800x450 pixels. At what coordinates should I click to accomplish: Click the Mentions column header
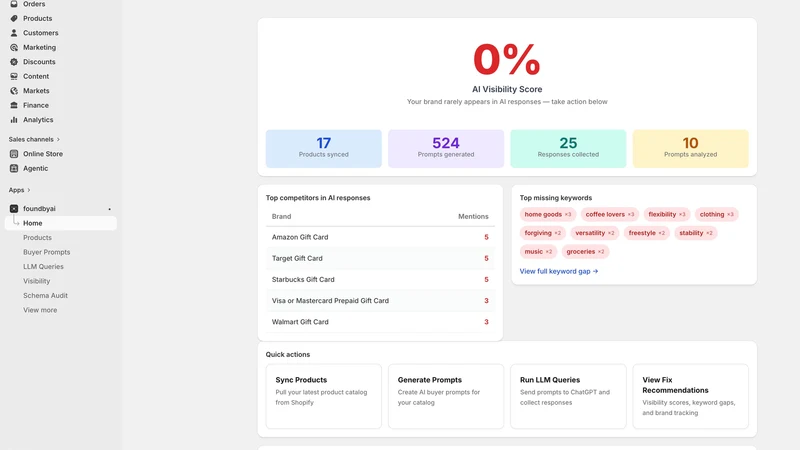[x=473, y=216]
